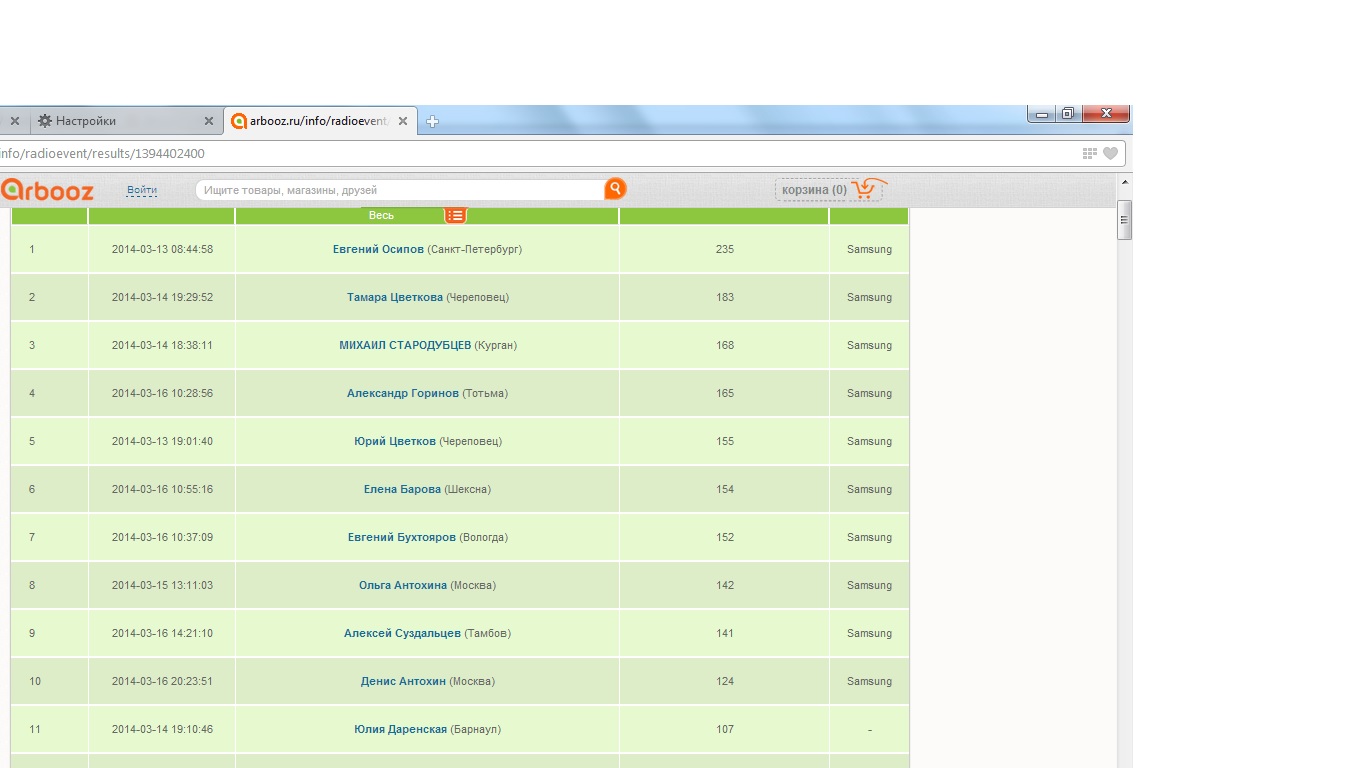
Task: Click the Войти login link
Action: click(142, 190)
